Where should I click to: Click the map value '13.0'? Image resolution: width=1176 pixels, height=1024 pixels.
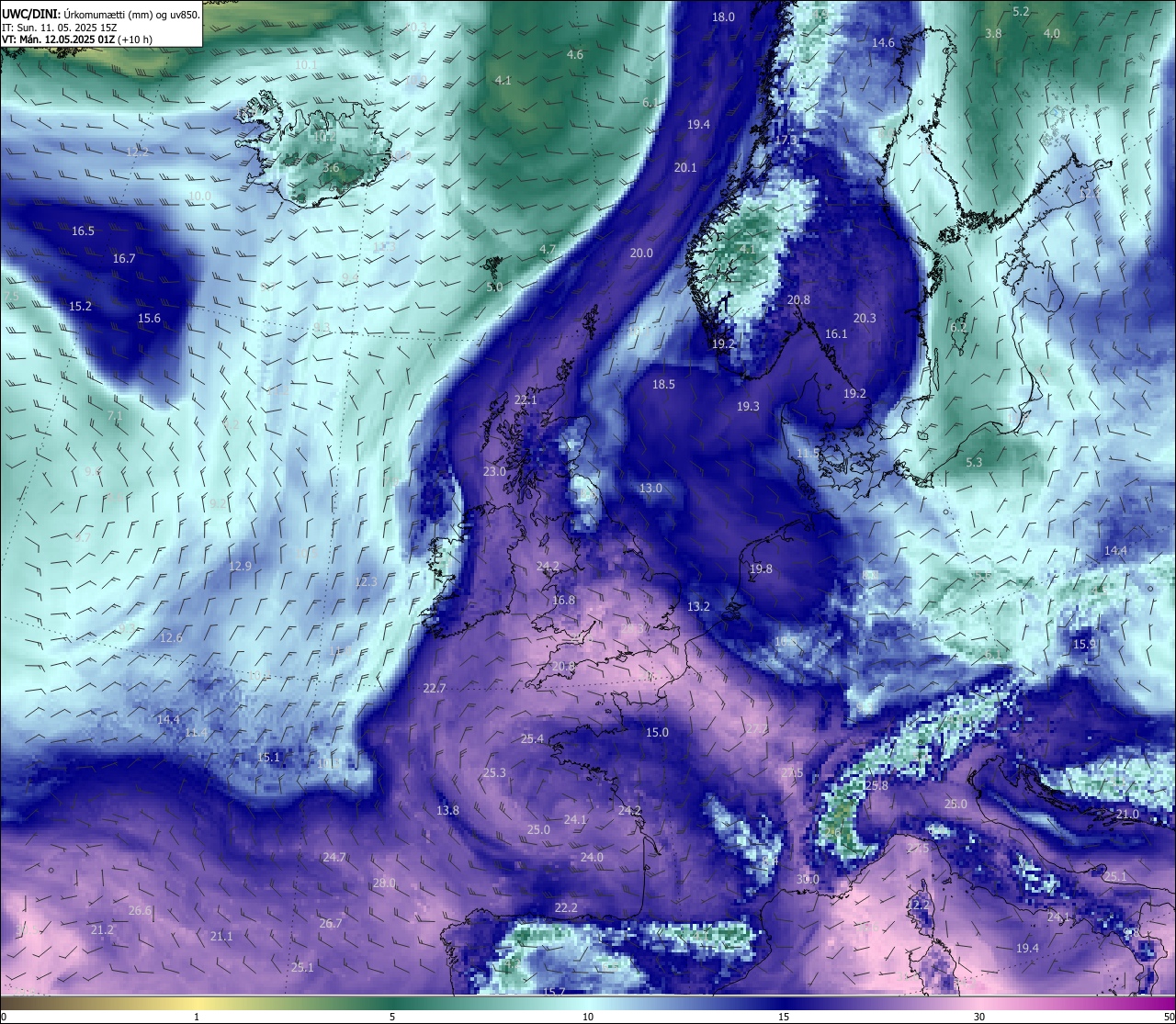[x=650, y=489]
